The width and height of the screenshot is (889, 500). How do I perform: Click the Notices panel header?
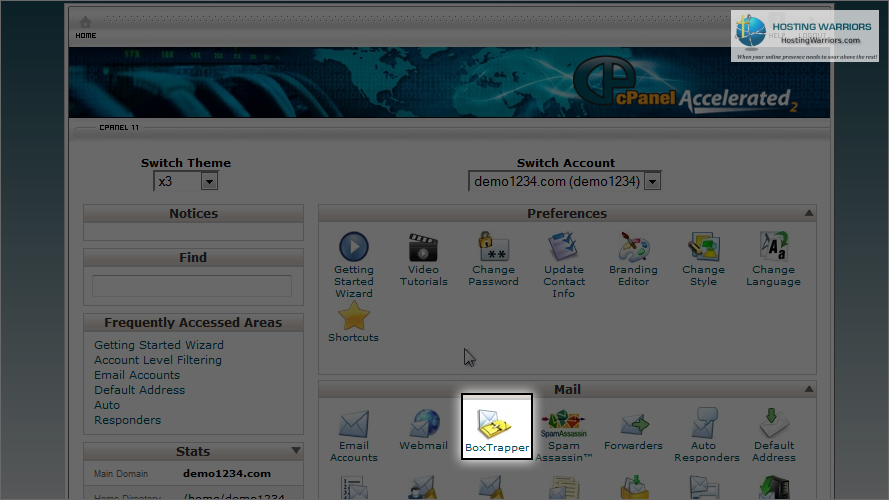(x=193, y=214)
